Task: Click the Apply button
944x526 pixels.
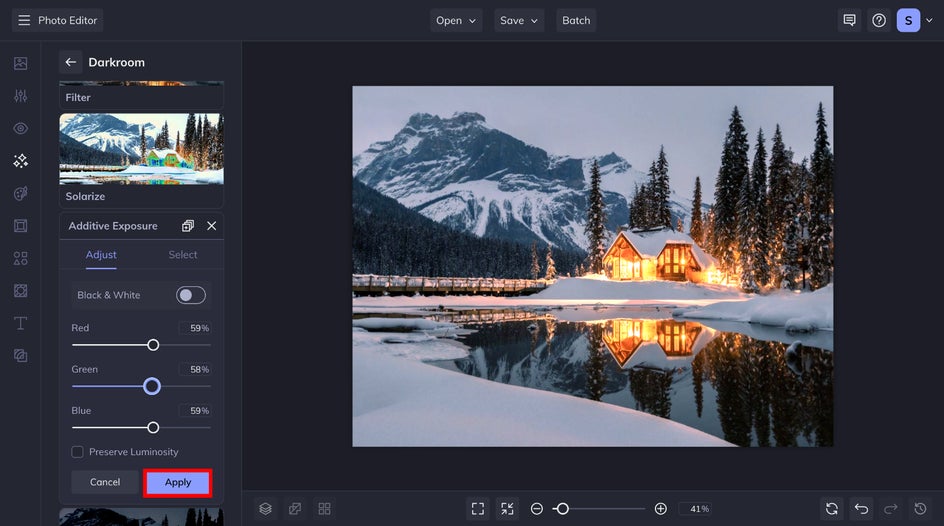Action: pos(178,482)
